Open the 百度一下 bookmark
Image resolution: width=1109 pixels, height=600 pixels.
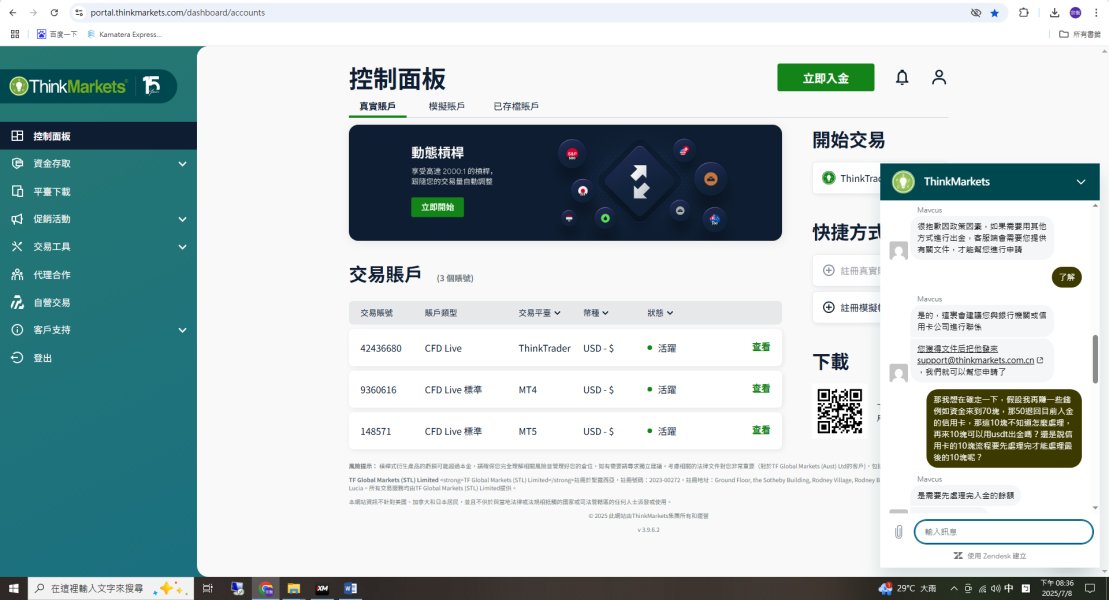[x=57, y=34]
